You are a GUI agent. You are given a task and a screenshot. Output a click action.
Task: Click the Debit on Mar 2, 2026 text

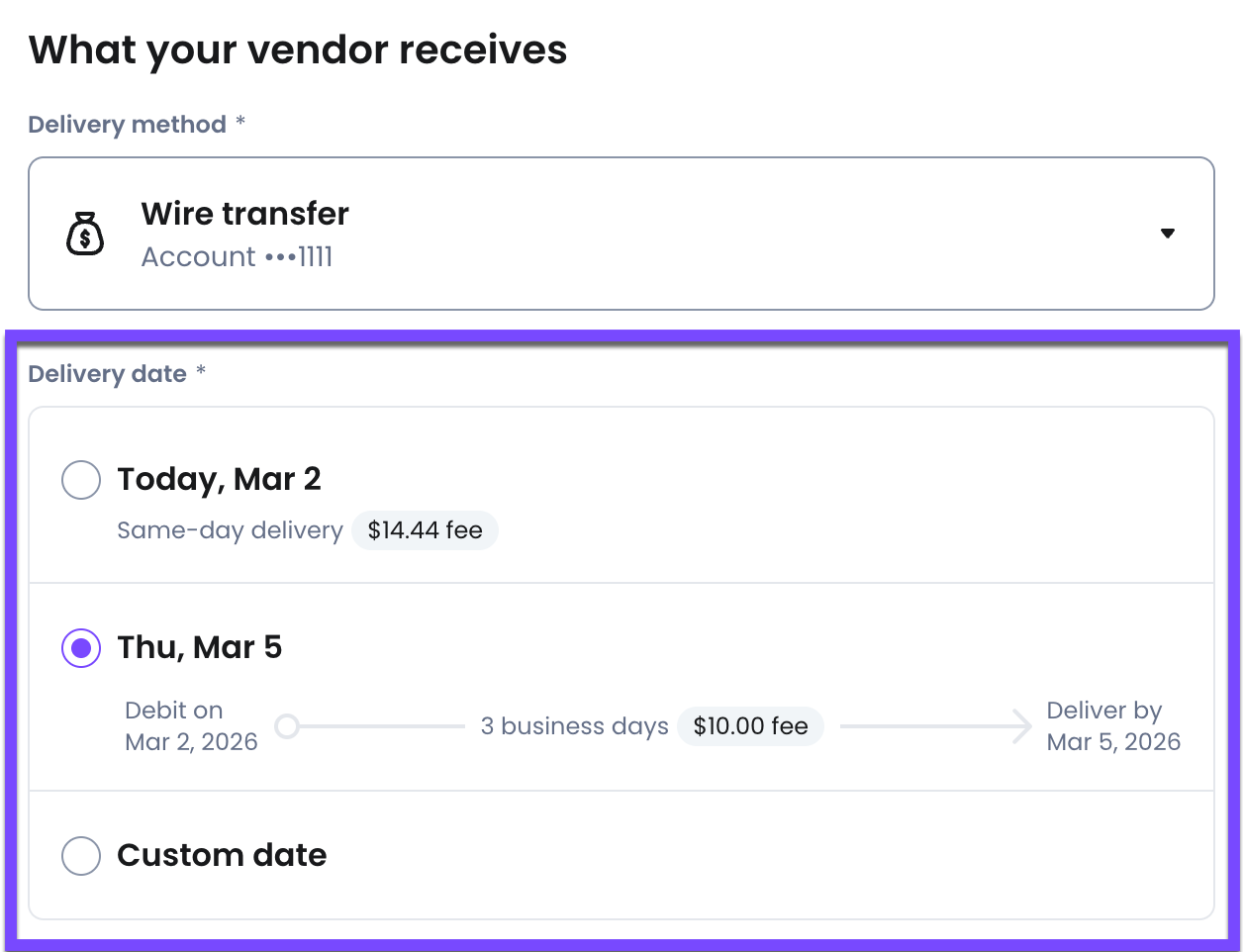tap(191, 726)
